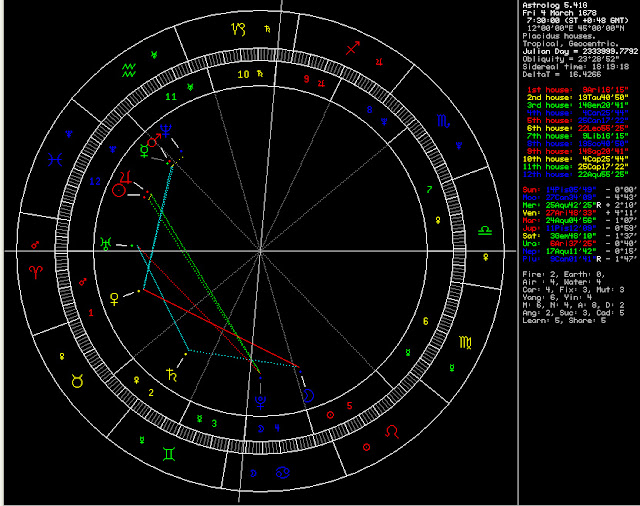Click the 'Astrolog 5.41G' title text
Screen dimensions: 640x506
[555, 5]
